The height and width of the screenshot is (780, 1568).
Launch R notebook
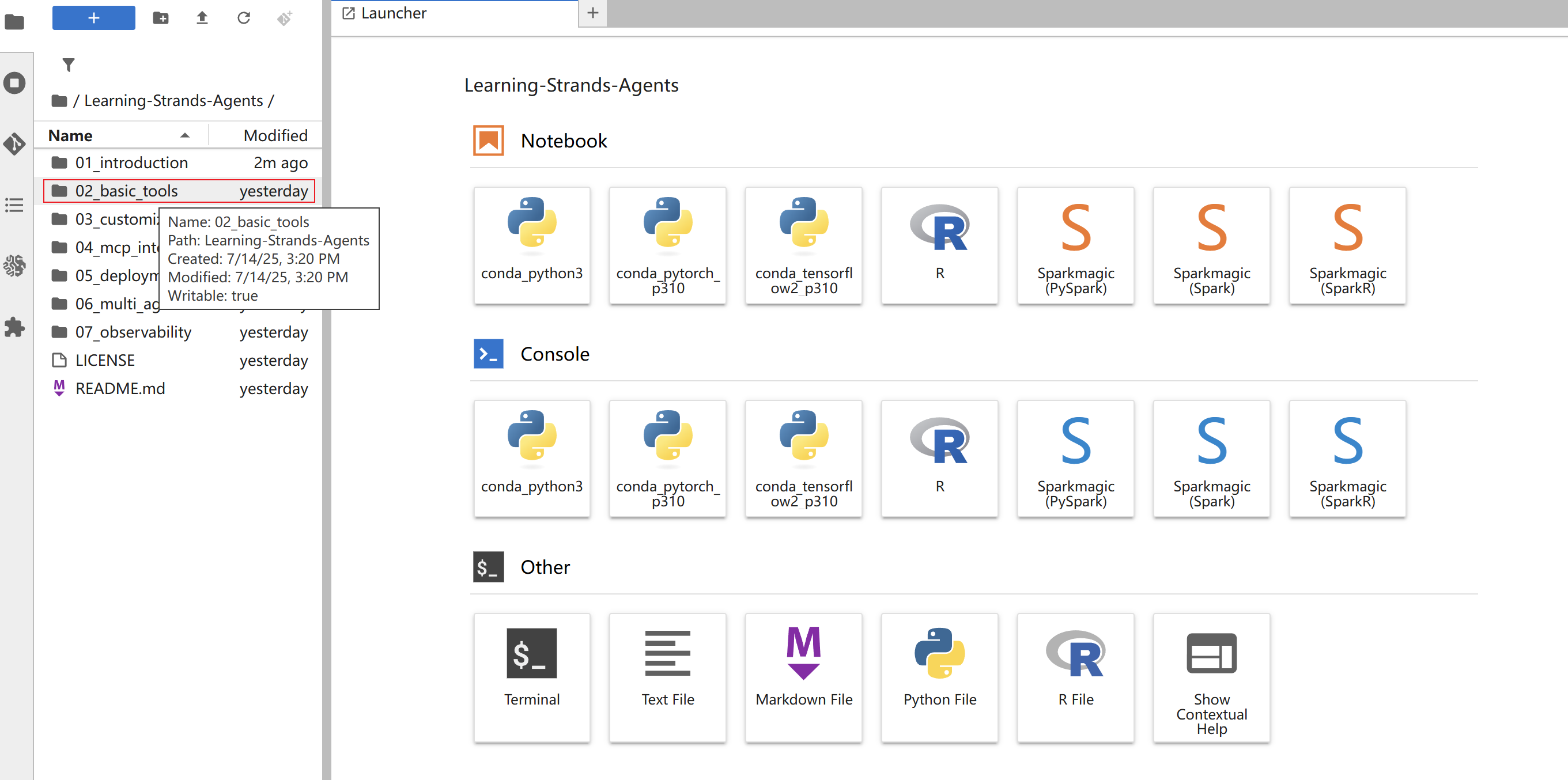[940, 245]
